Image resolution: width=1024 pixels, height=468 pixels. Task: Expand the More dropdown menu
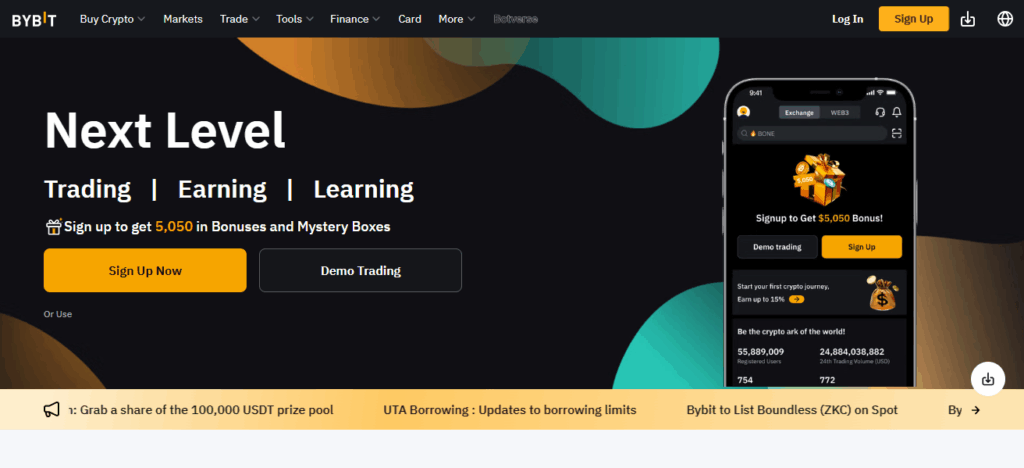(x=456, y=19)
